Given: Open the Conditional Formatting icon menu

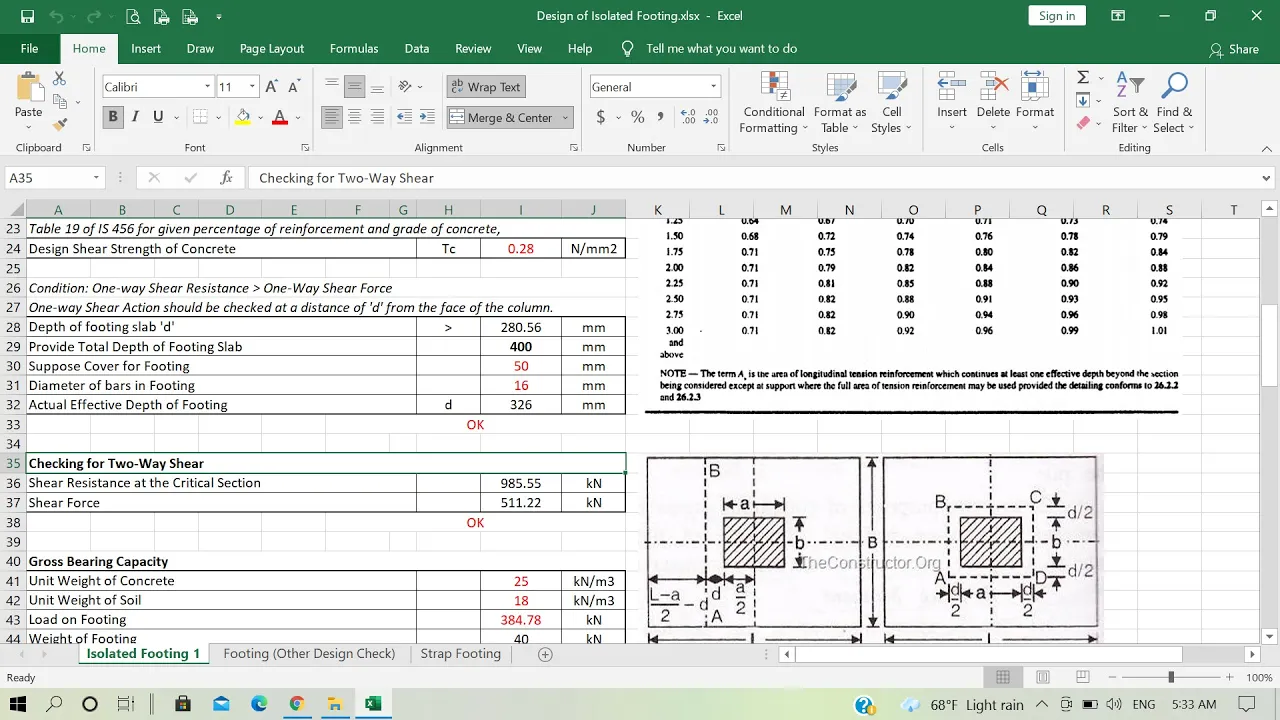Looking at the screenshot, I should [774, 87].
